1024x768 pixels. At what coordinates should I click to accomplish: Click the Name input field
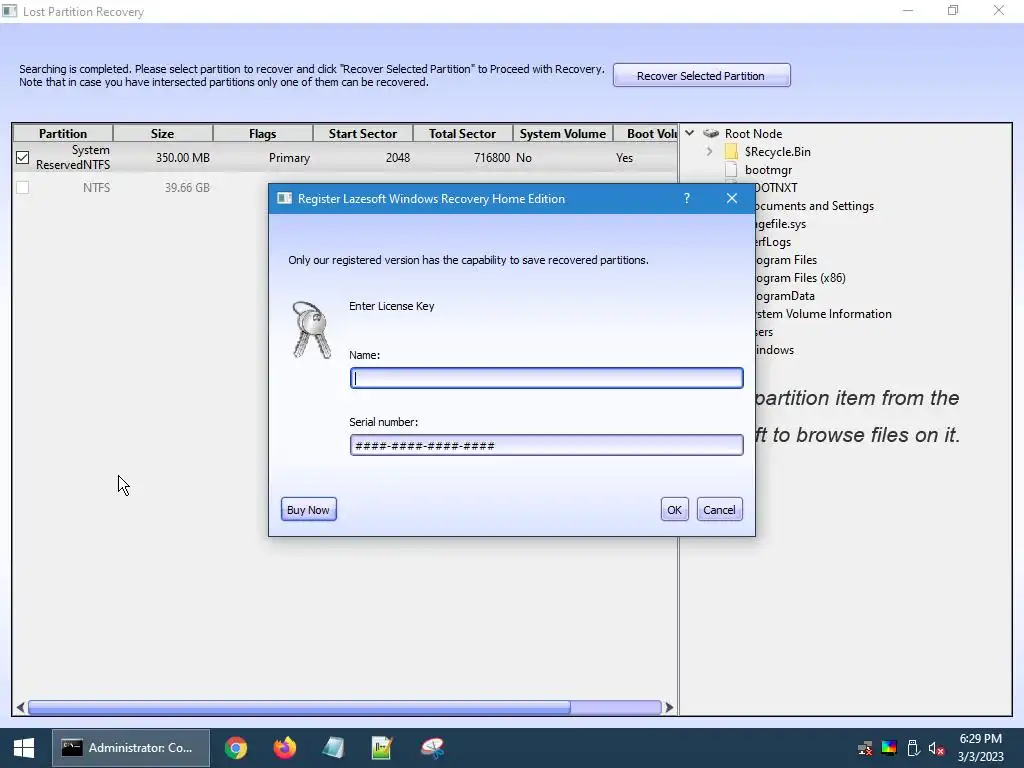[x=547, y=378]
